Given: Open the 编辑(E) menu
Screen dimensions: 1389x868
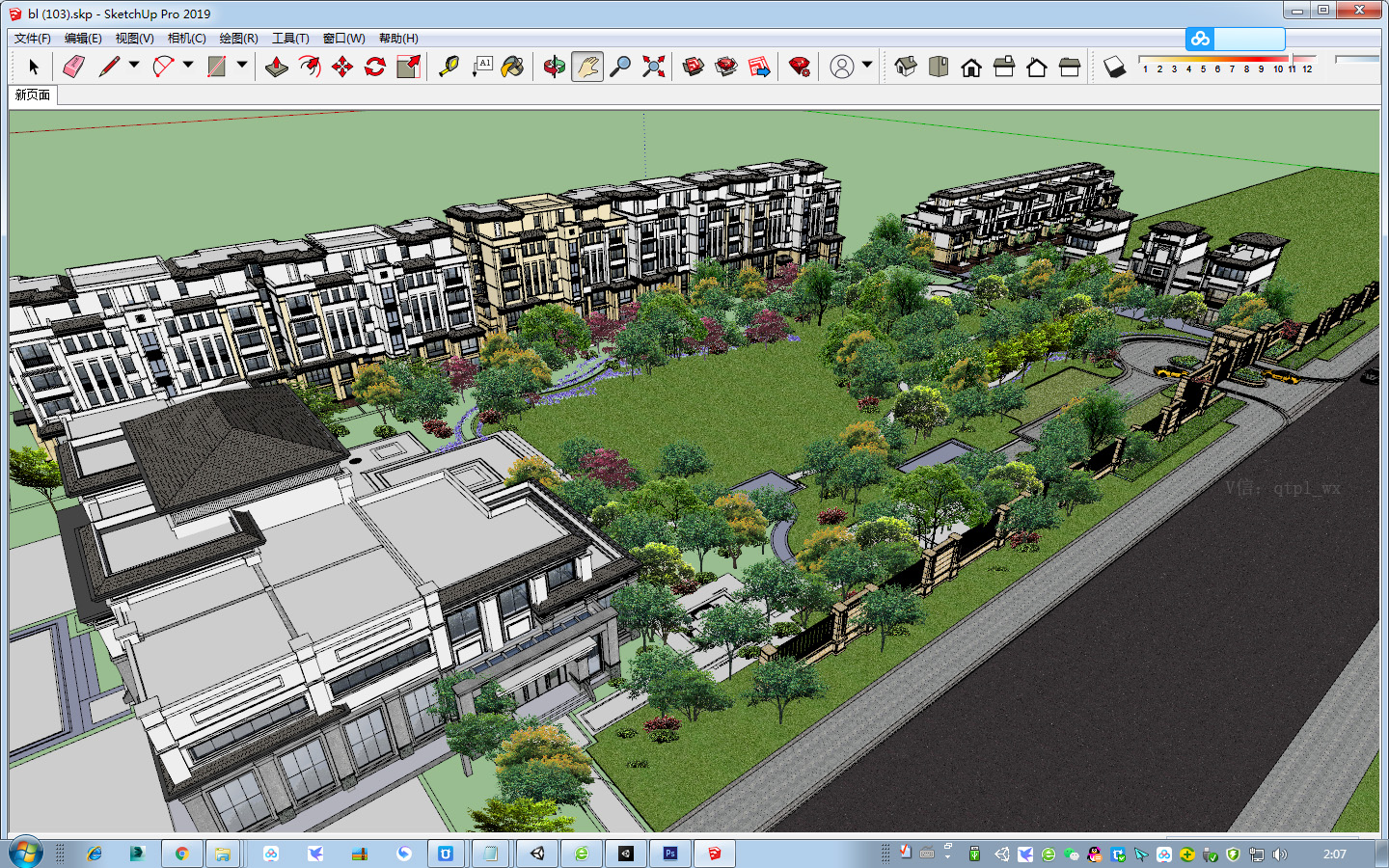Looking at the screenshot, I should 83,39.
